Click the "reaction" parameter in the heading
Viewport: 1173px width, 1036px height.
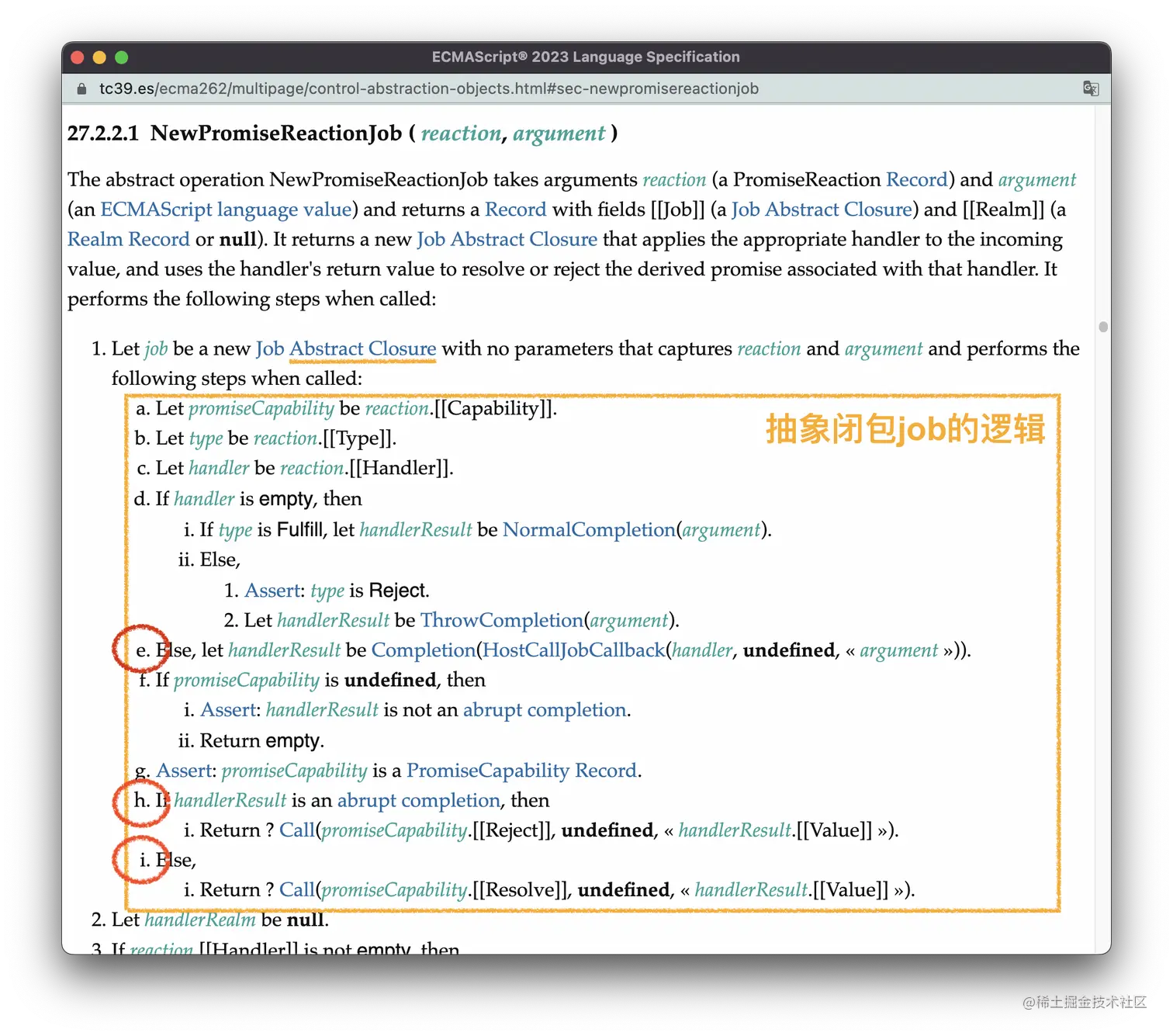click(461, 133)
